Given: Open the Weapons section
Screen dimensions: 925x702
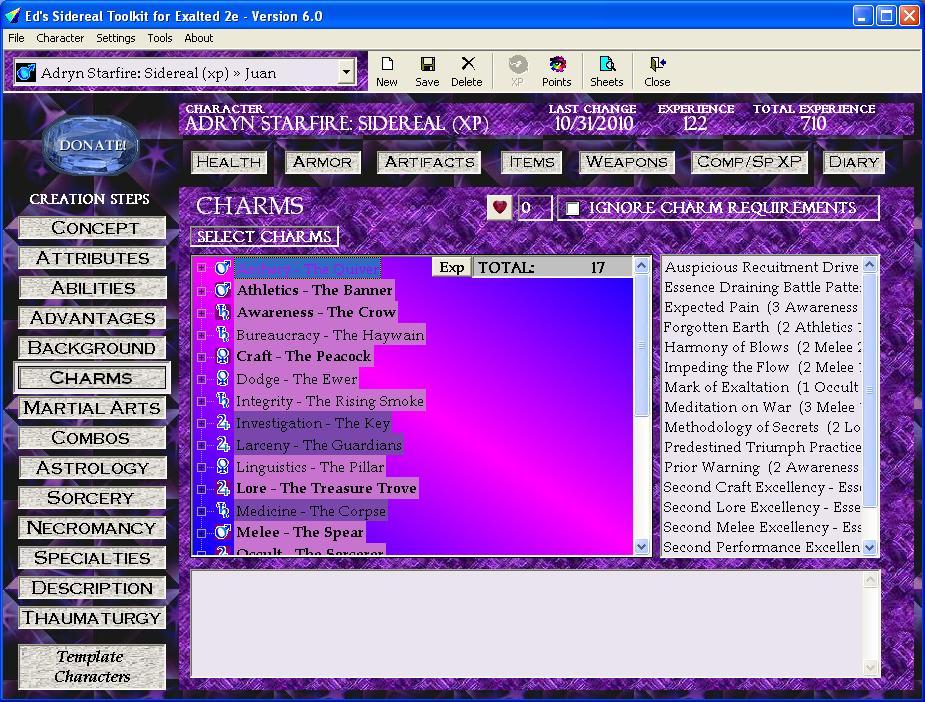Looking at the screenshot, I should point(626,162).
